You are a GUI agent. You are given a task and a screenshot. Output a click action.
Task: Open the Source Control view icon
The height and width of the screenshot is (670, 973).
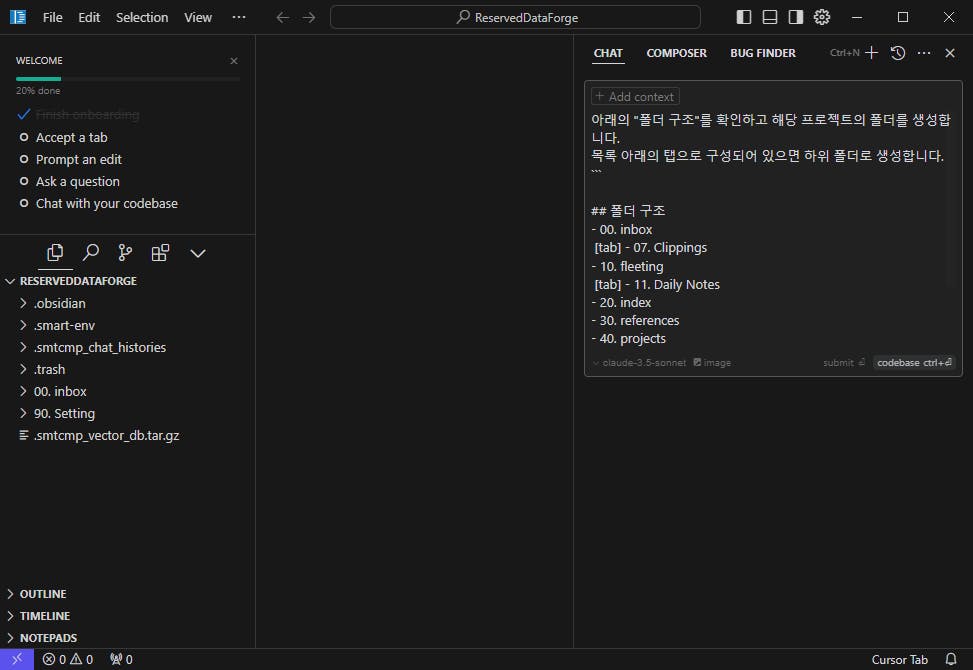(x=125, y=252)
